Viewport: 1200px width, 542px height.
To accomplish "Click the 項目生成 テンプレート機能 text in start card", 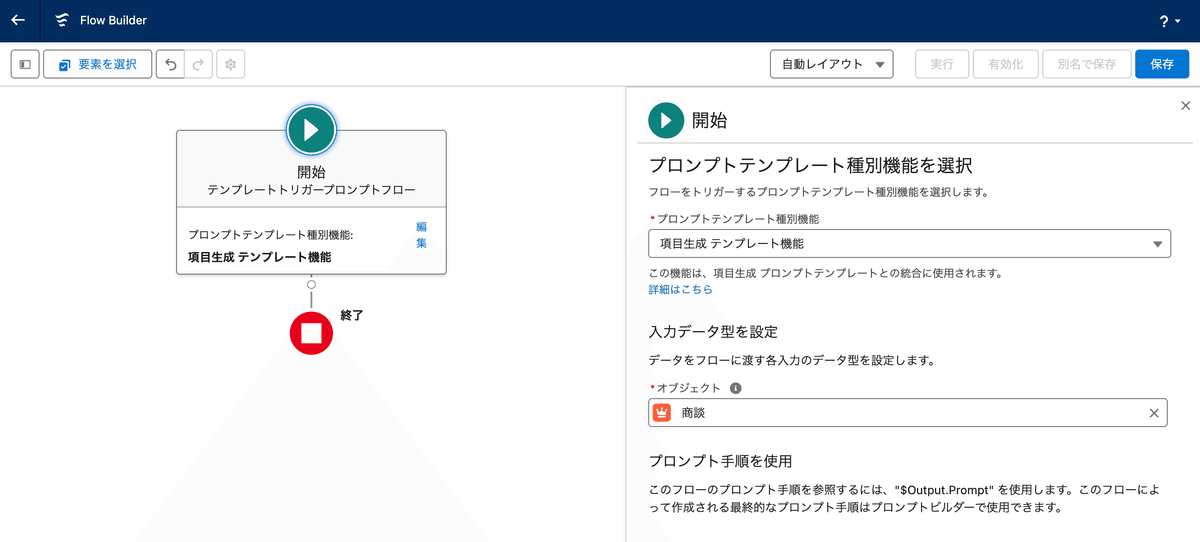I will 259,257.
